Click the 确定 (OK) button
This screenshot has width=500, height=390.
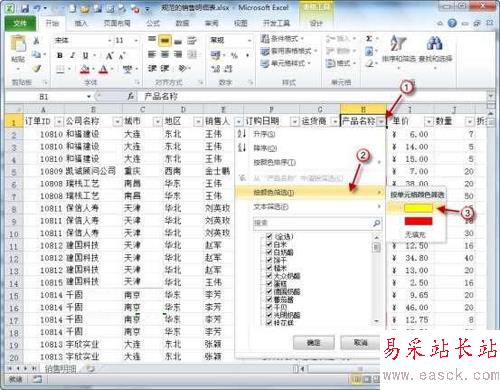click(314, 343)
